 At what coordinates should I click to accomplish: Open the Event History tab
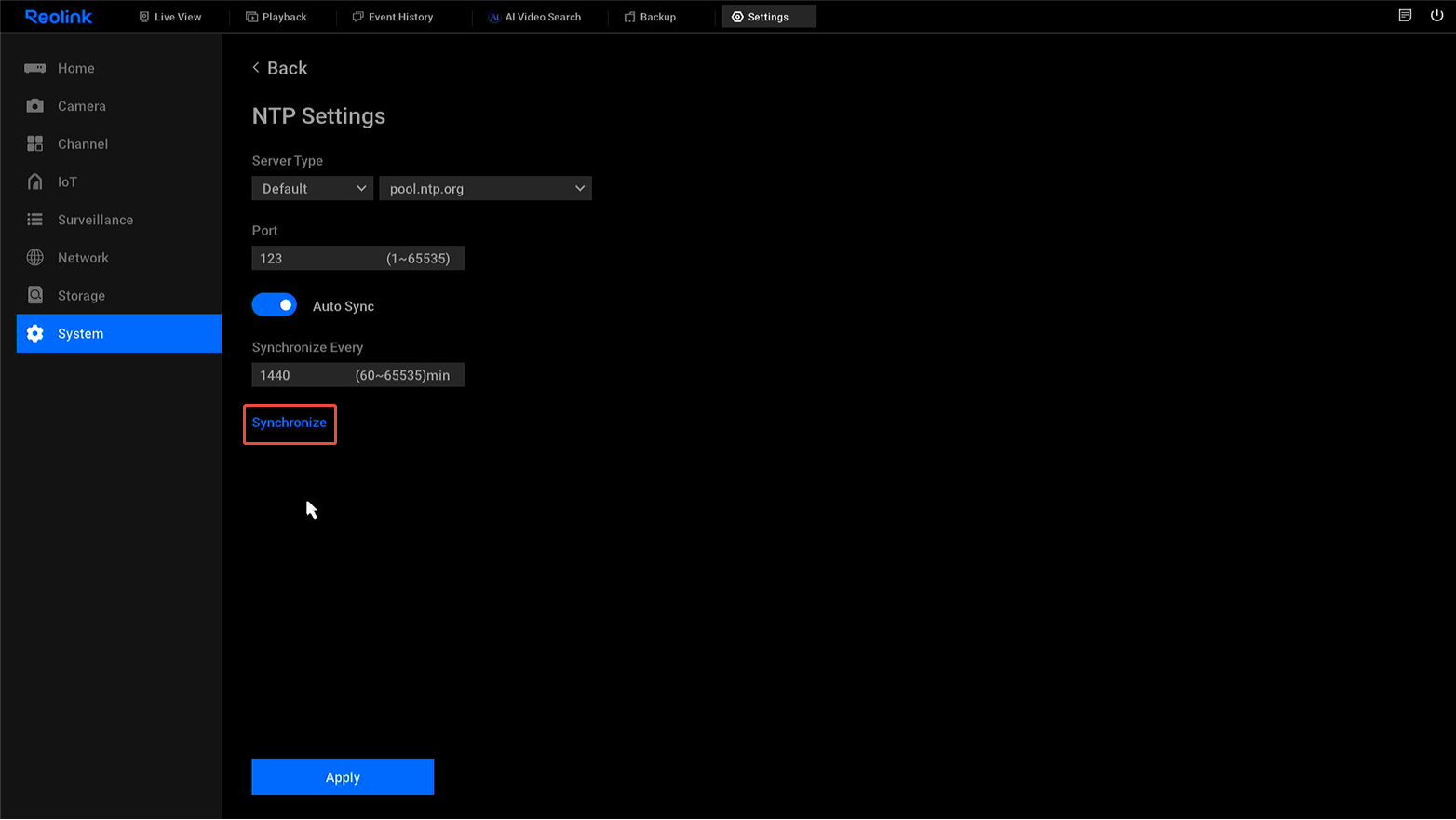point(393,17)
